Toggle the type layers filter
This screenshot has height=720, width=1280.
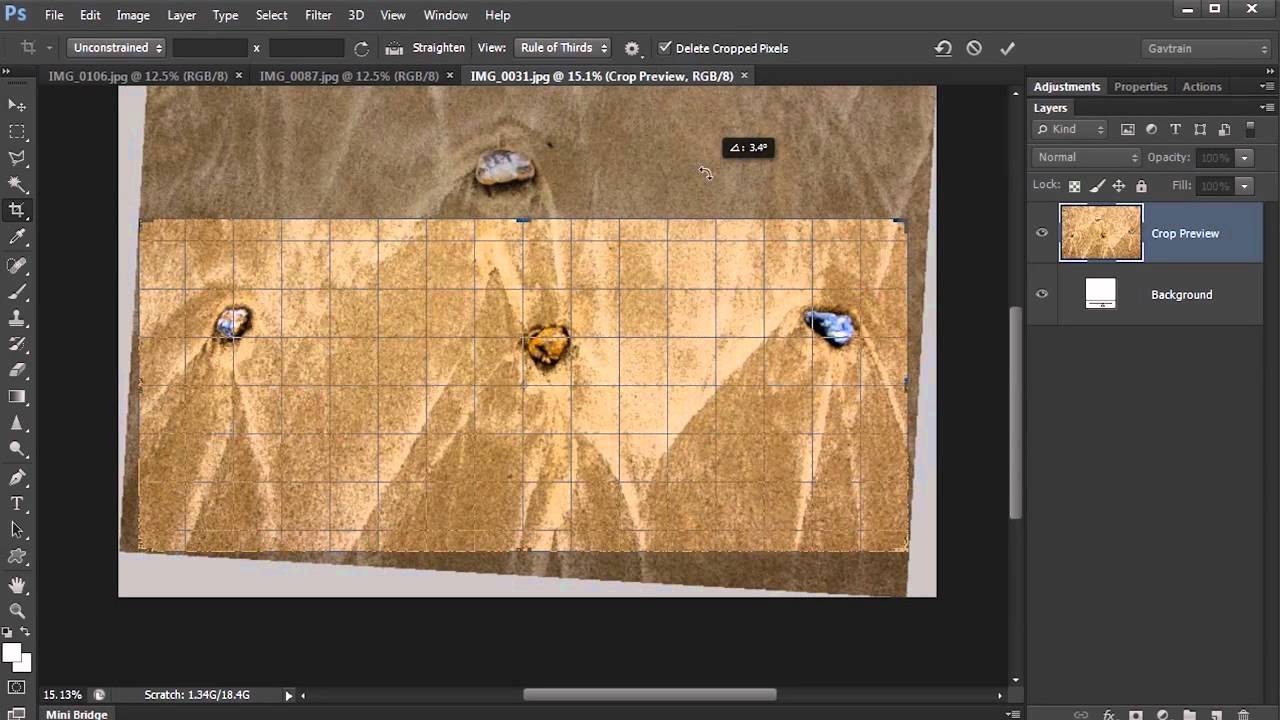[1175, 129]
